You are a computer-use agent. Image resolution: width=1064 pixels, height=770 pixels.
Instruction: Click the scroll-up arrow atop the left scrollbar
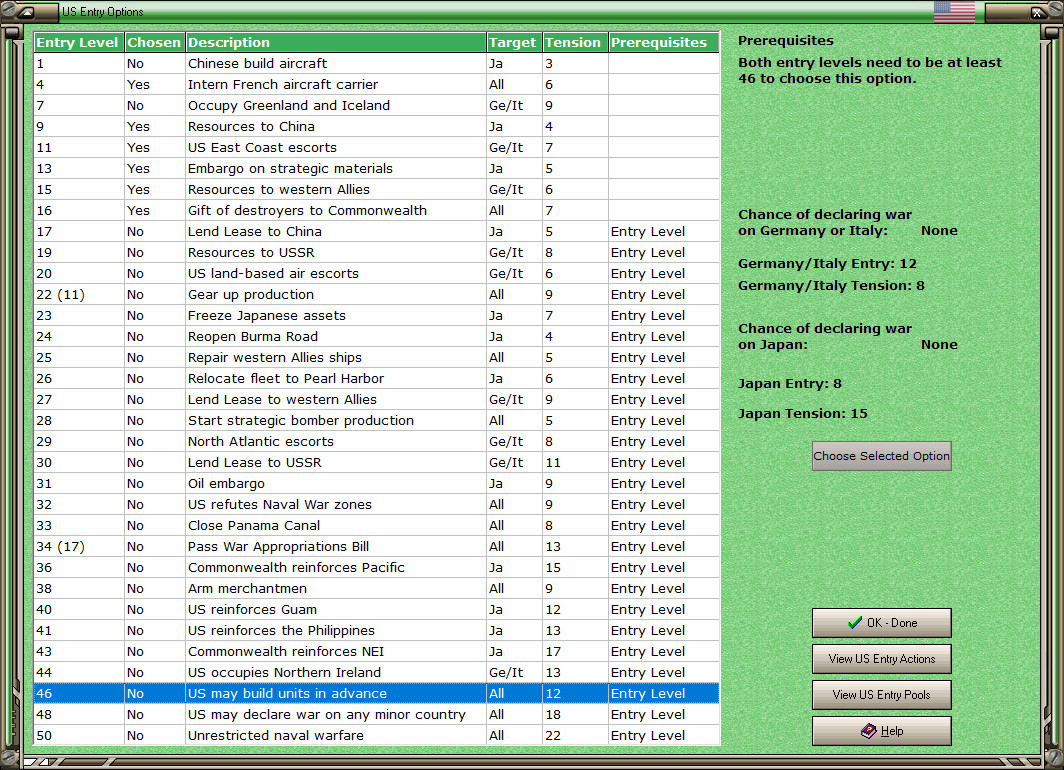(13, 32)
